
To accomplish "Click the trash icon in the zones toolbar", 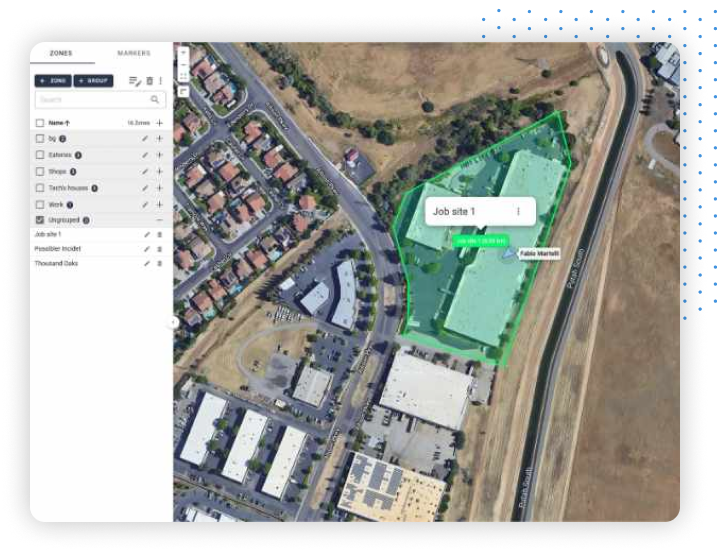I will click(150, 81).
